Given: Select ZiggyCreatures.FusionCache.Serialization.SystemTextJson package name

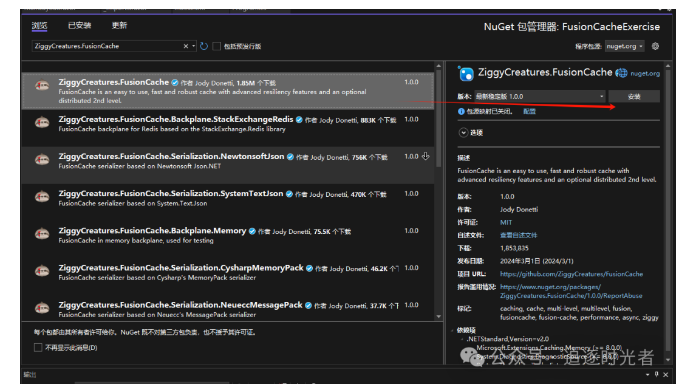Looking at the screenshot, I should [x=171, y=193].
